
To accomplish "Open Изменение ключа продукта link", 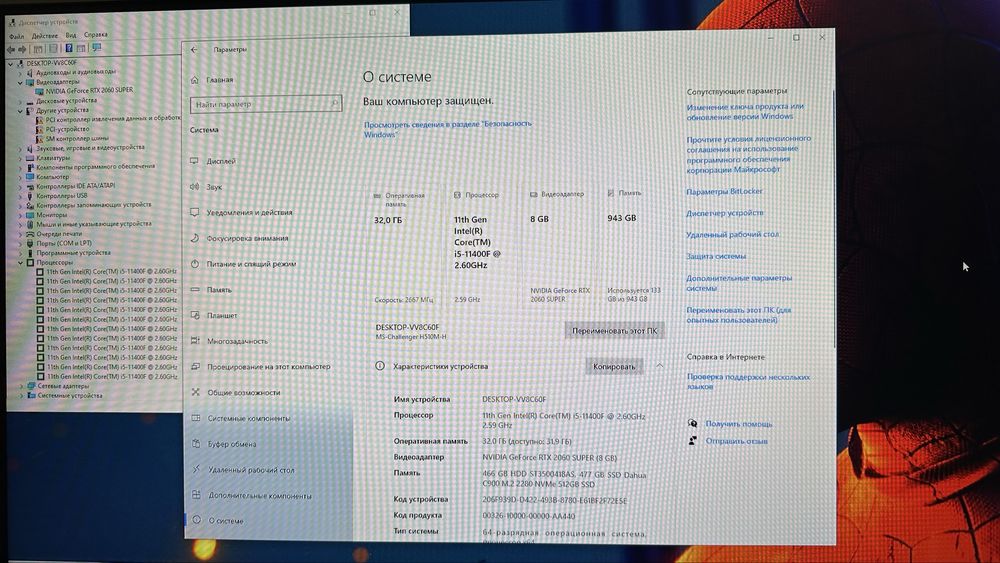I will point(745,112).
